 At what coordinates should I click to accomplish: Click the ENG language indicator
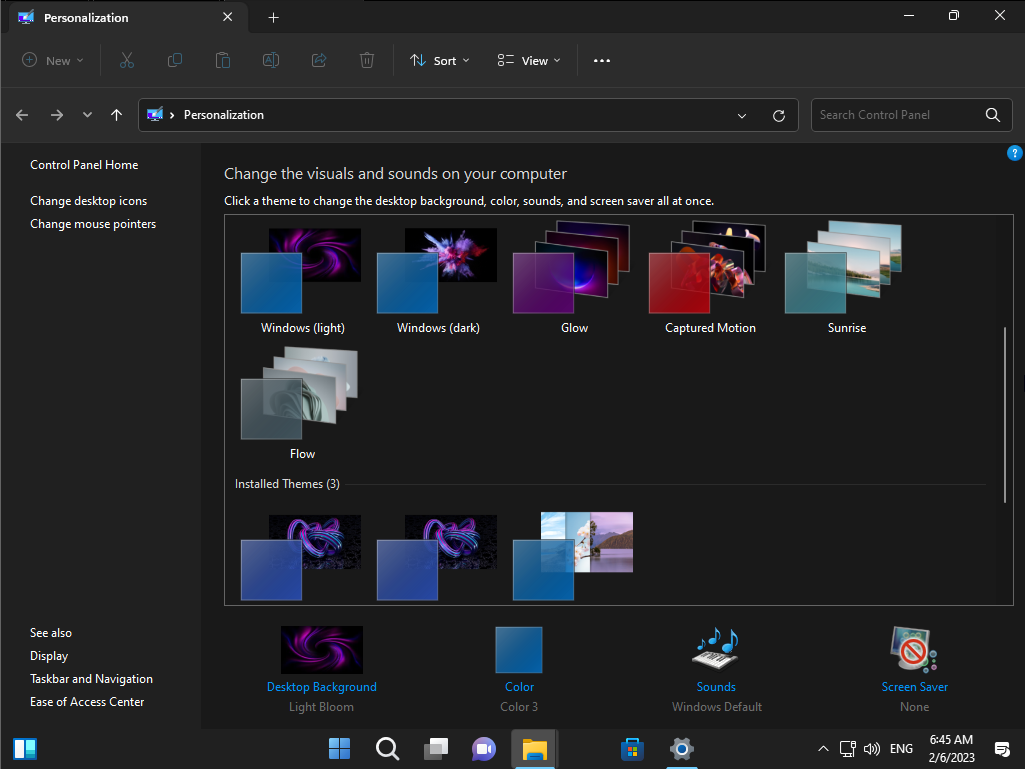901,749
